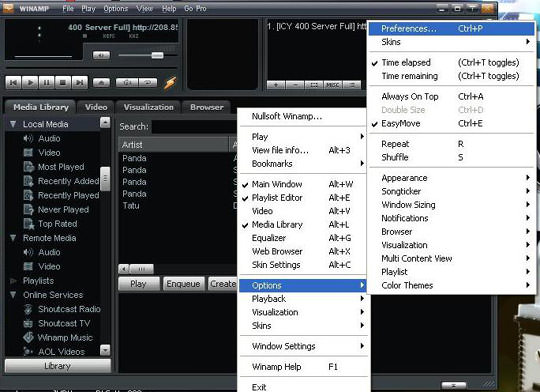Click the Previous track playback button
This screenshot has width=540, height=392.
point(13,83)
